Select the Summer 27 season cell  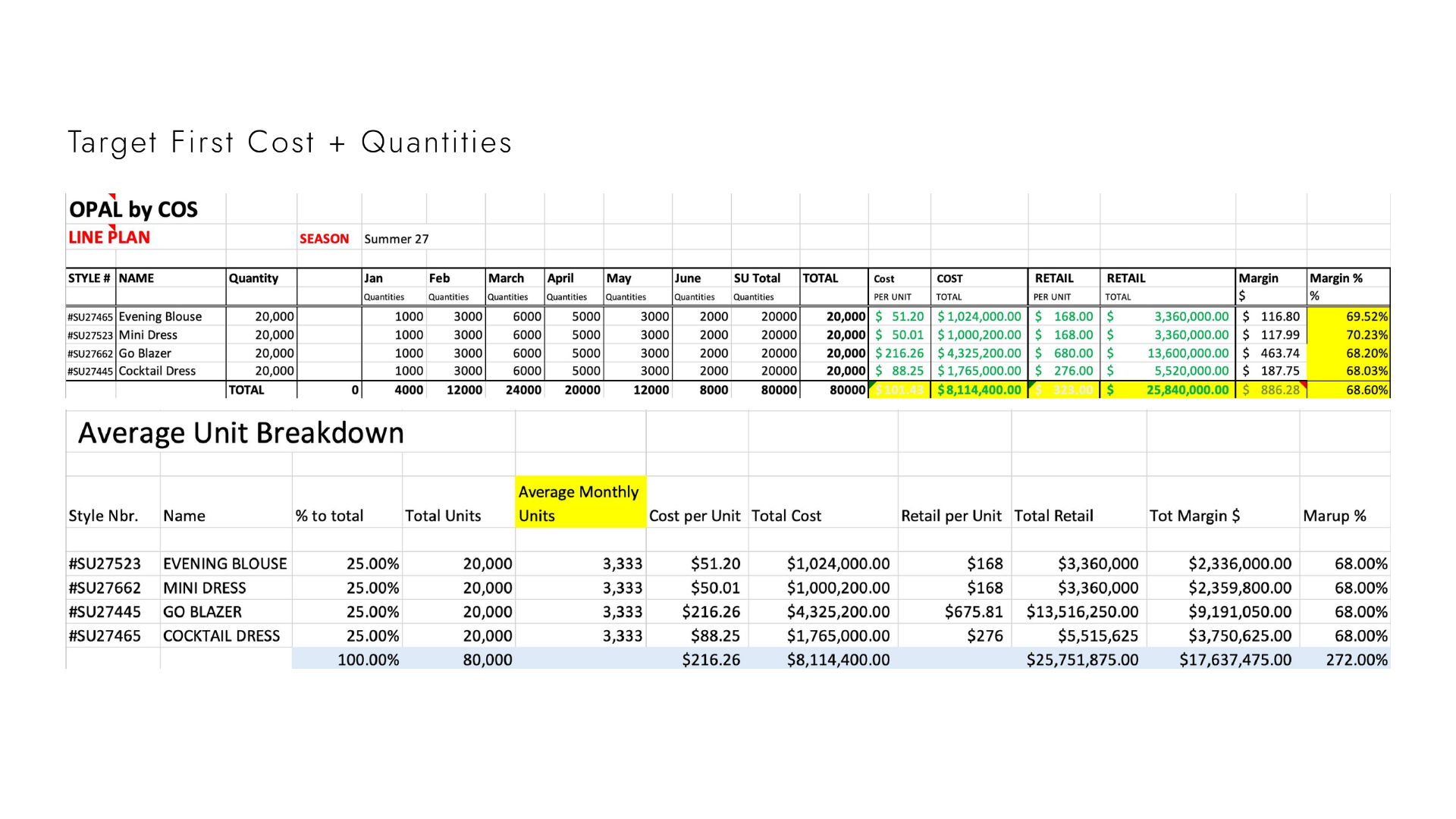coord(396,239)
